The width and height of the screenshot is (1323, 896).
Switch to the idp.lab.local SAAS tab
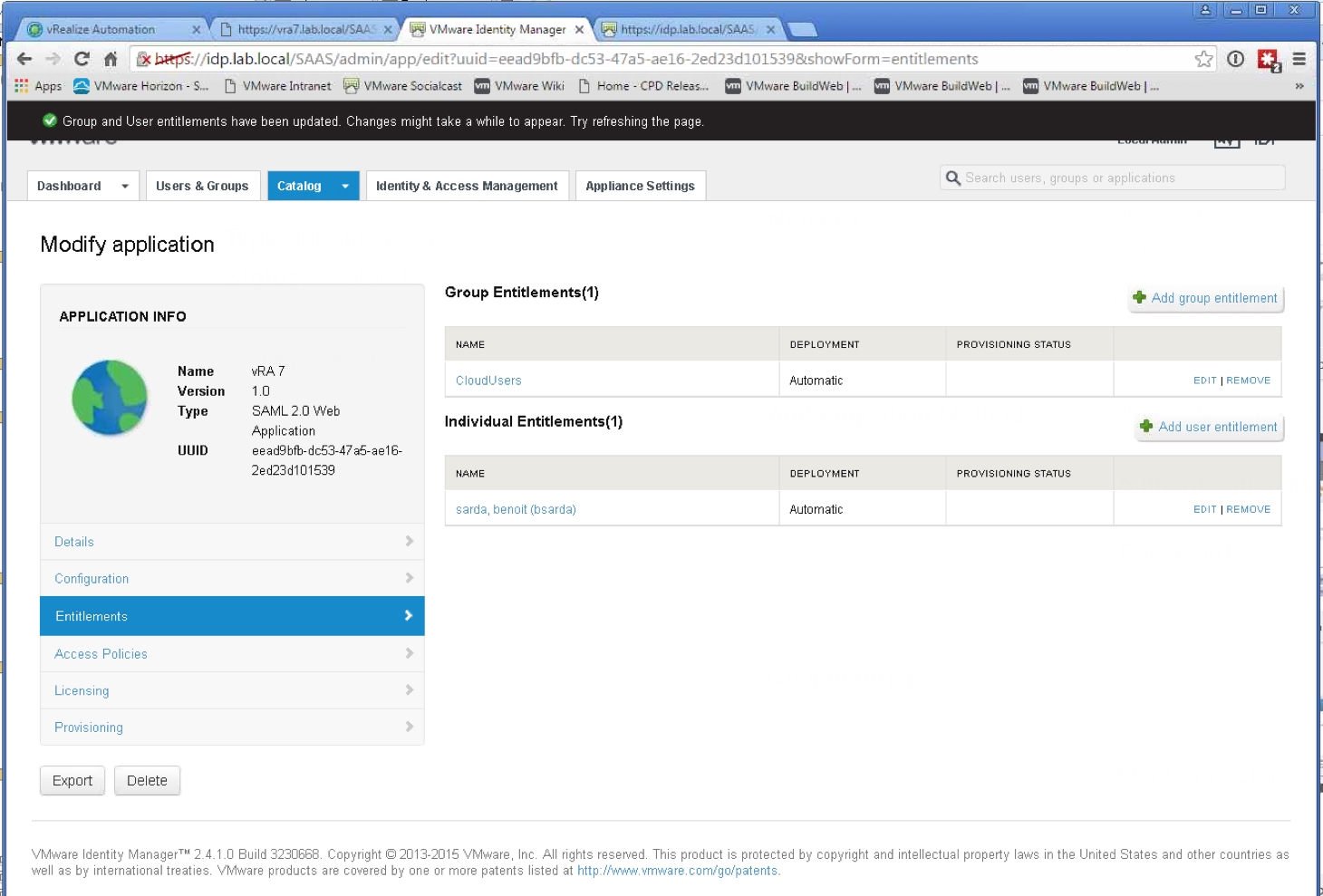pos(687,30)
